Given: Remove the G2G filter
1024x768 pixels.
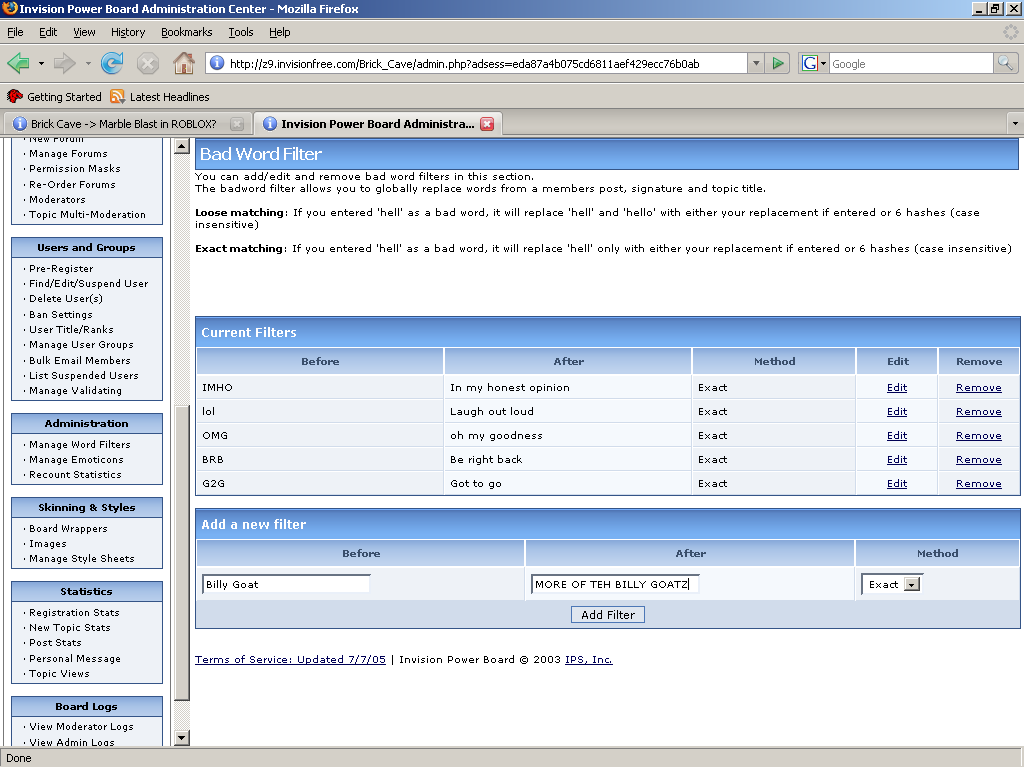Looking at the screenshot, I should (978, 483).
